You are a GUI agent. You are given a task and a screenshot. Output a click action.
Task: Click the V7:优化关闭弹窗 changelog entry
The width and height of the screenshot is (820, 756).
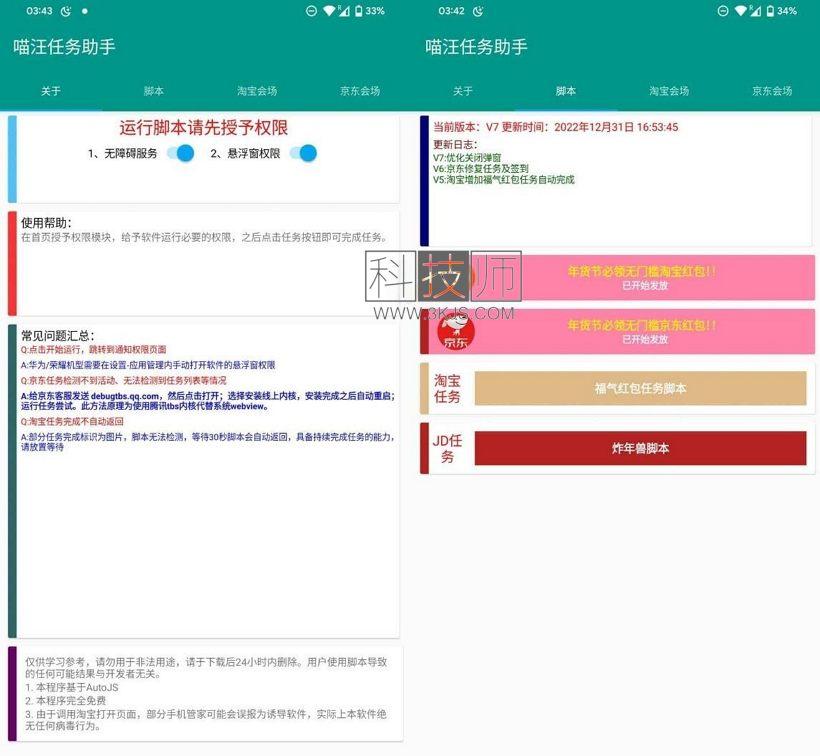tap(467, 157)
